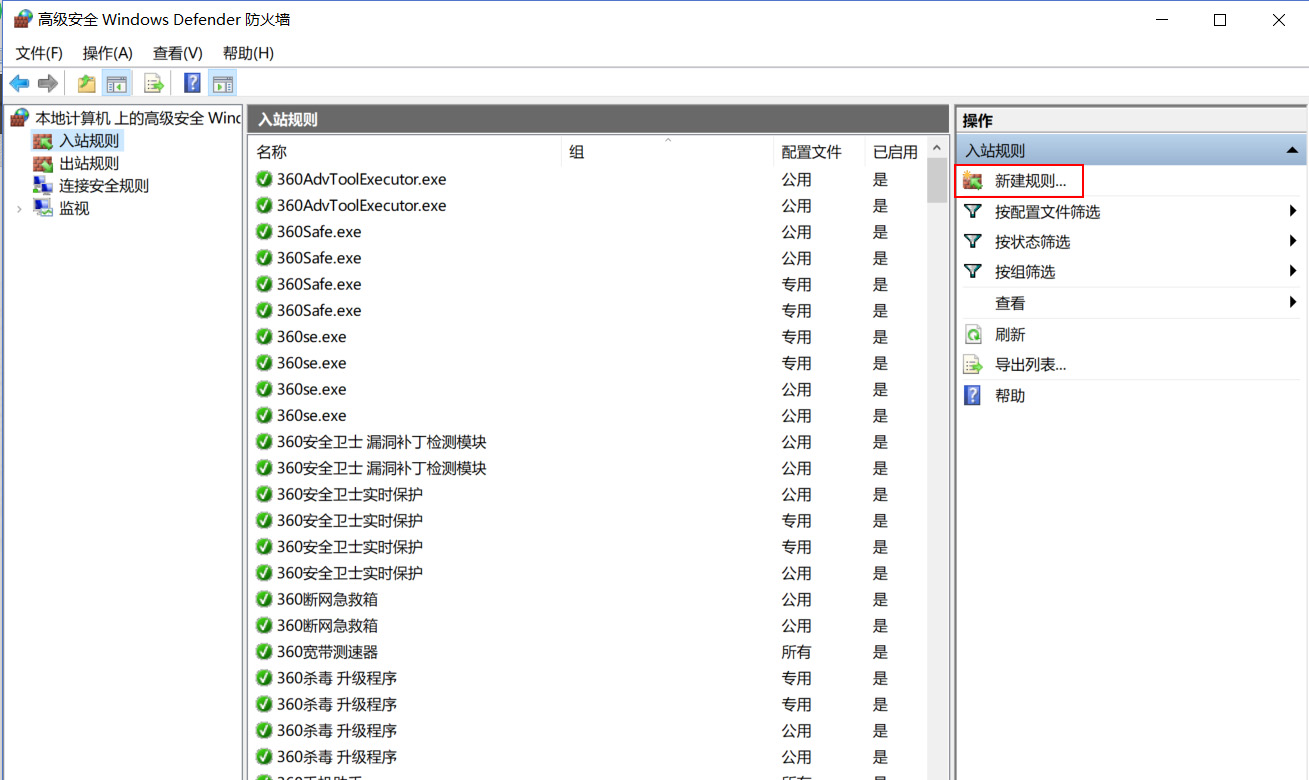Click the 查看 action label
Viewport: 1309px width, 780px height.
pyautogui.click(x=1010, y=303)
